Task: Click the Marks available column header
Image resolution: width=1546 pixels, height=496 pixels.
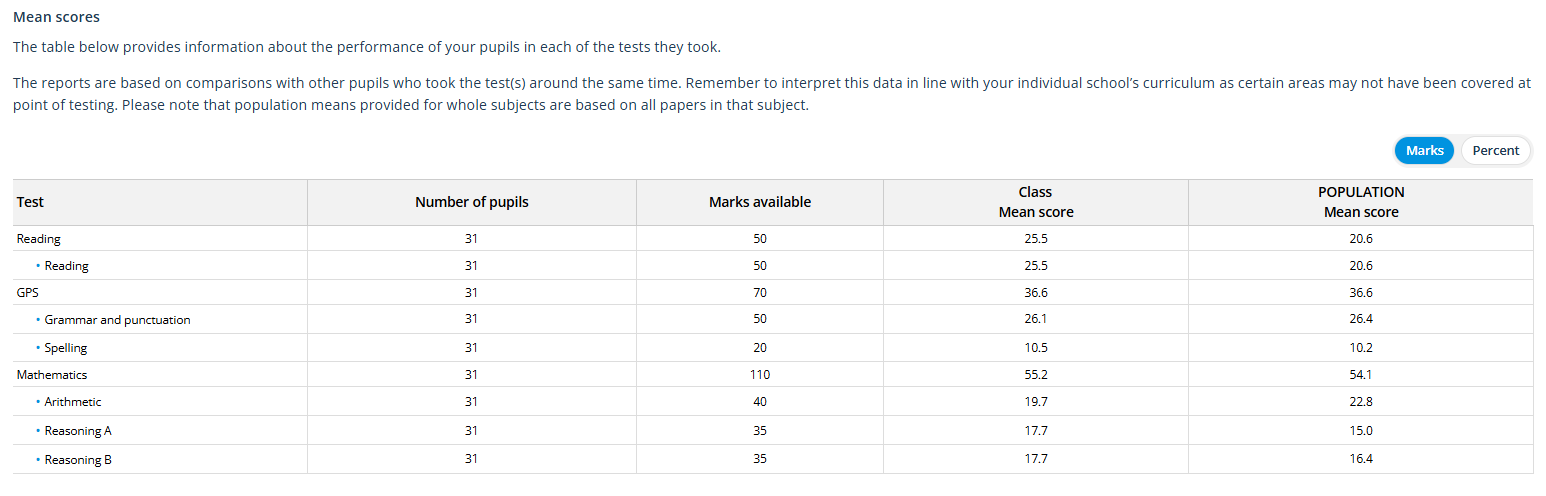Action: point(759,202)
